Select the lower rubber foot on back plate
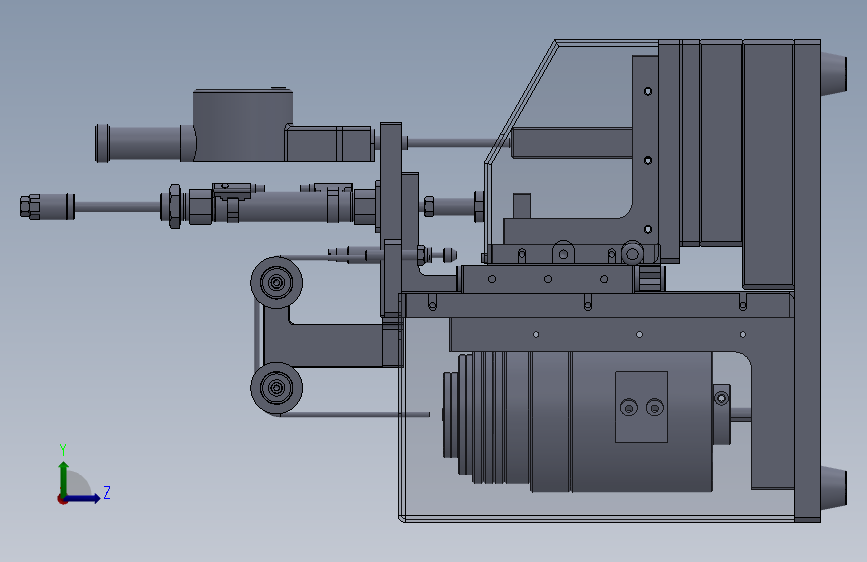This screenshot has width=867, height=562. click(834, 487)
